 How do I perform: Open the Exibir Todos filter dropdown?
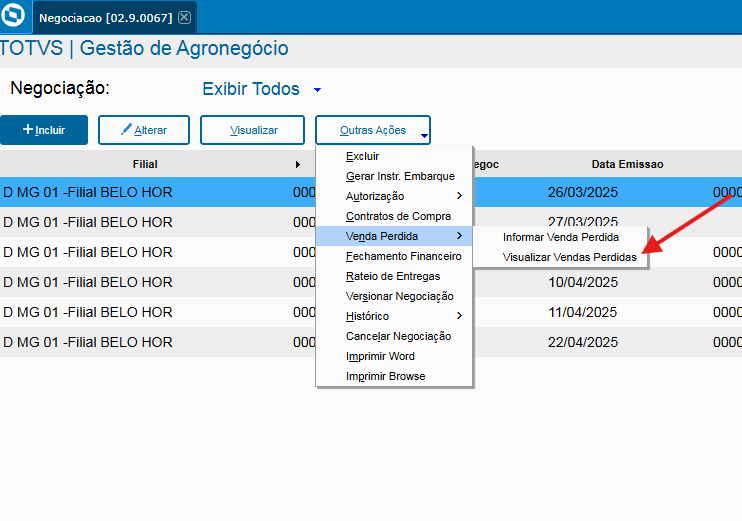(x=262, y=89)
